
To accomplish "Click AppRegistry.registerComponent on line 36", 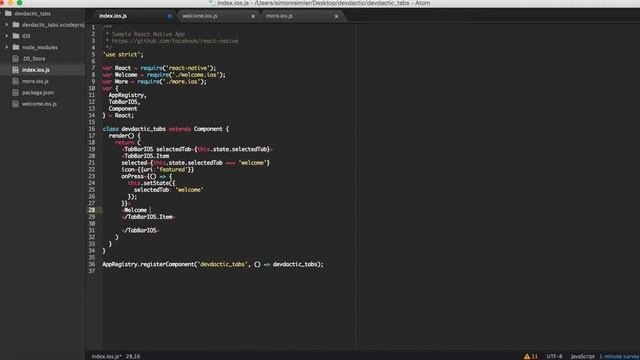I will point(148,264).
